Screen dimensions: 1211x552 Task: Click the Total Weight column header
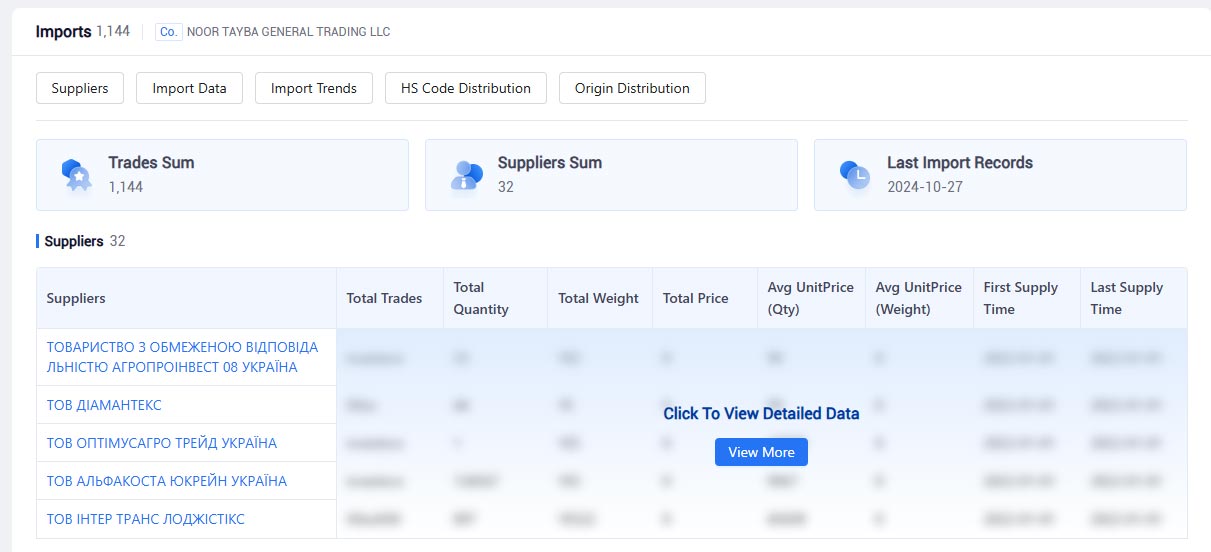point(598,298)
